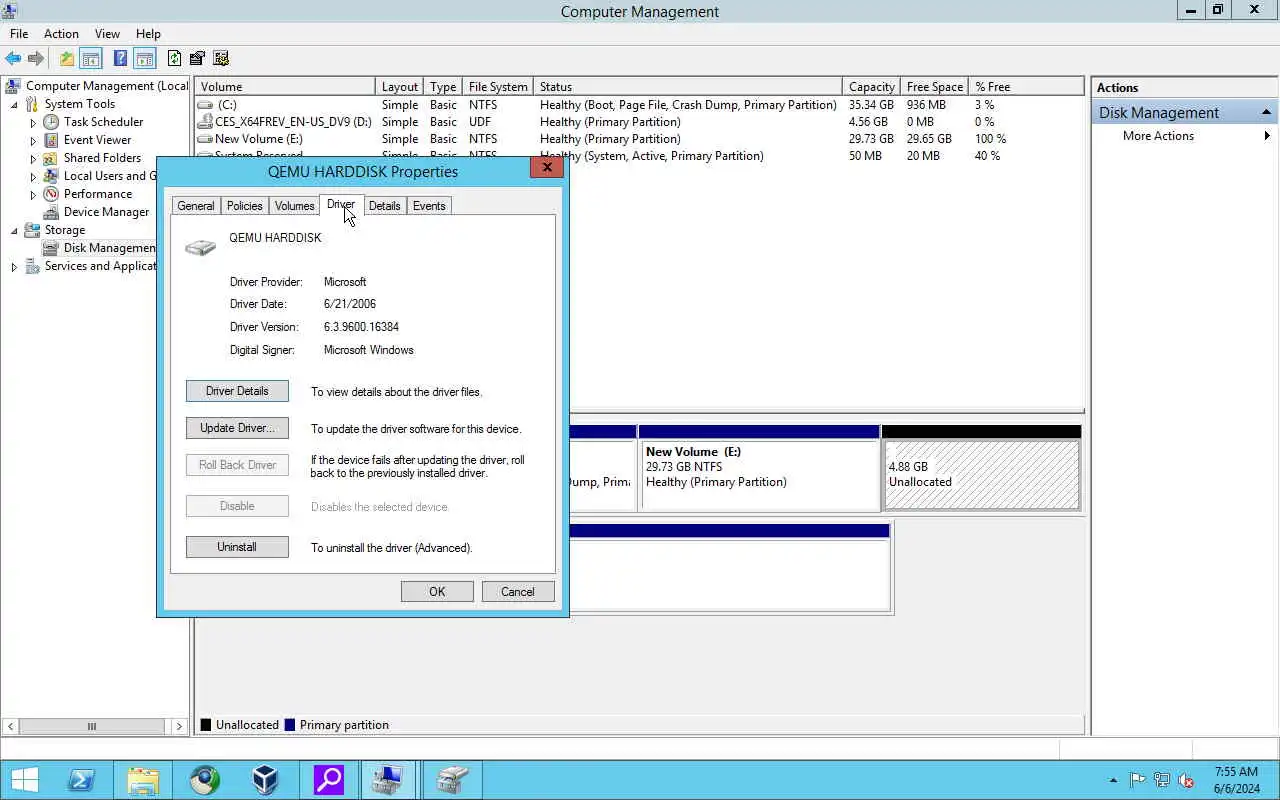Collapse the Storage tree node
1280x800 pixels.
[x=14, y=230]
